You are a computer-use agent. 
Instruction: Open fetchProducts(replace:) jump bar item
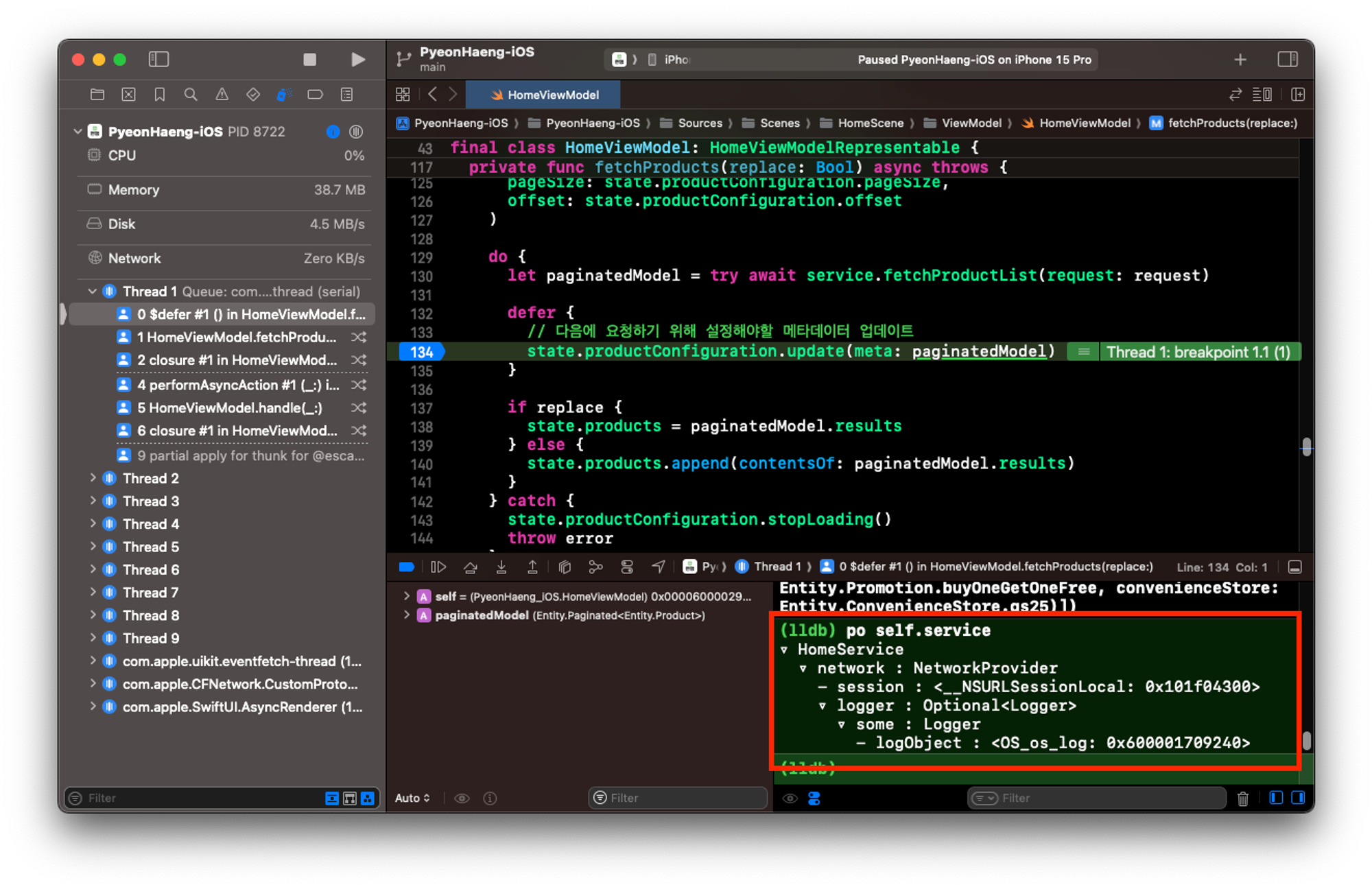(x=1224, y=123)
